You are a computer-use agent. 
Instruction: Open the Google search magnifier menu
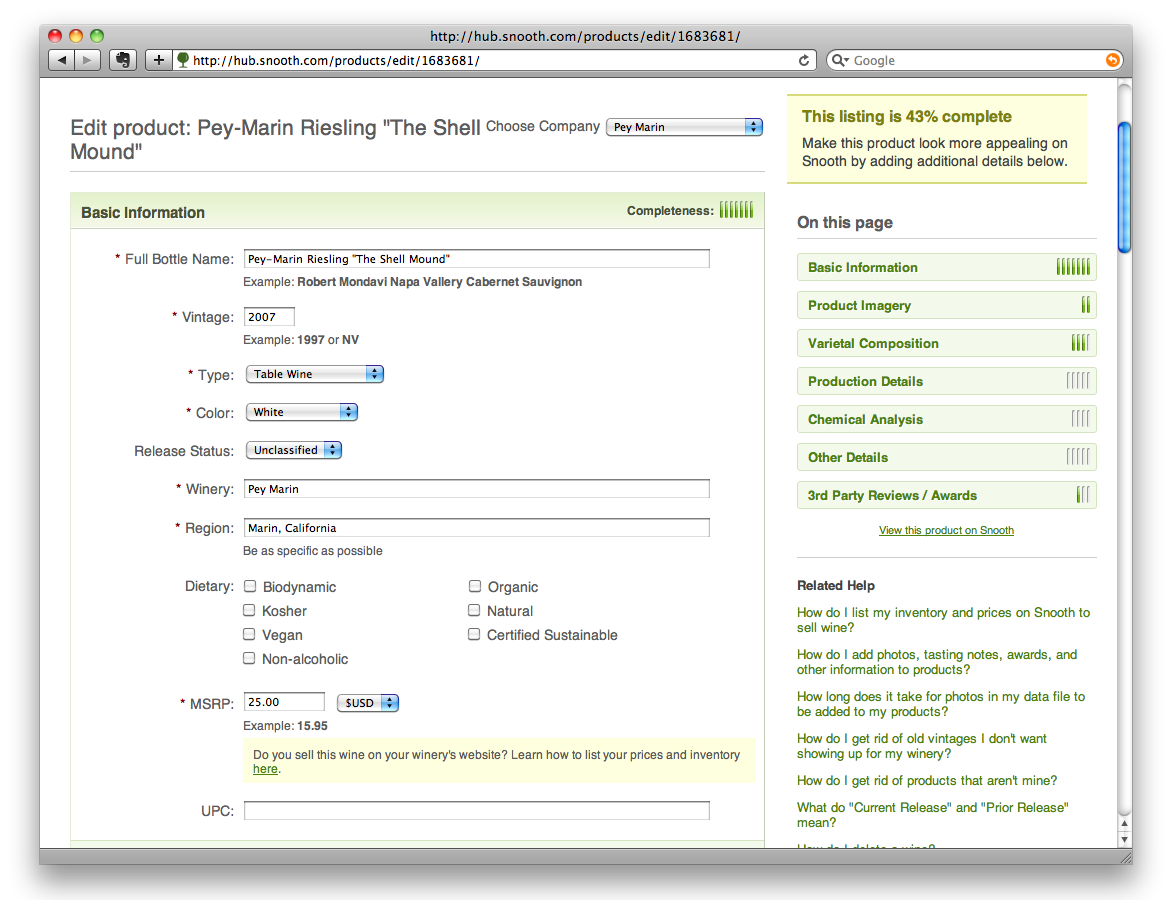pos(840,61)
